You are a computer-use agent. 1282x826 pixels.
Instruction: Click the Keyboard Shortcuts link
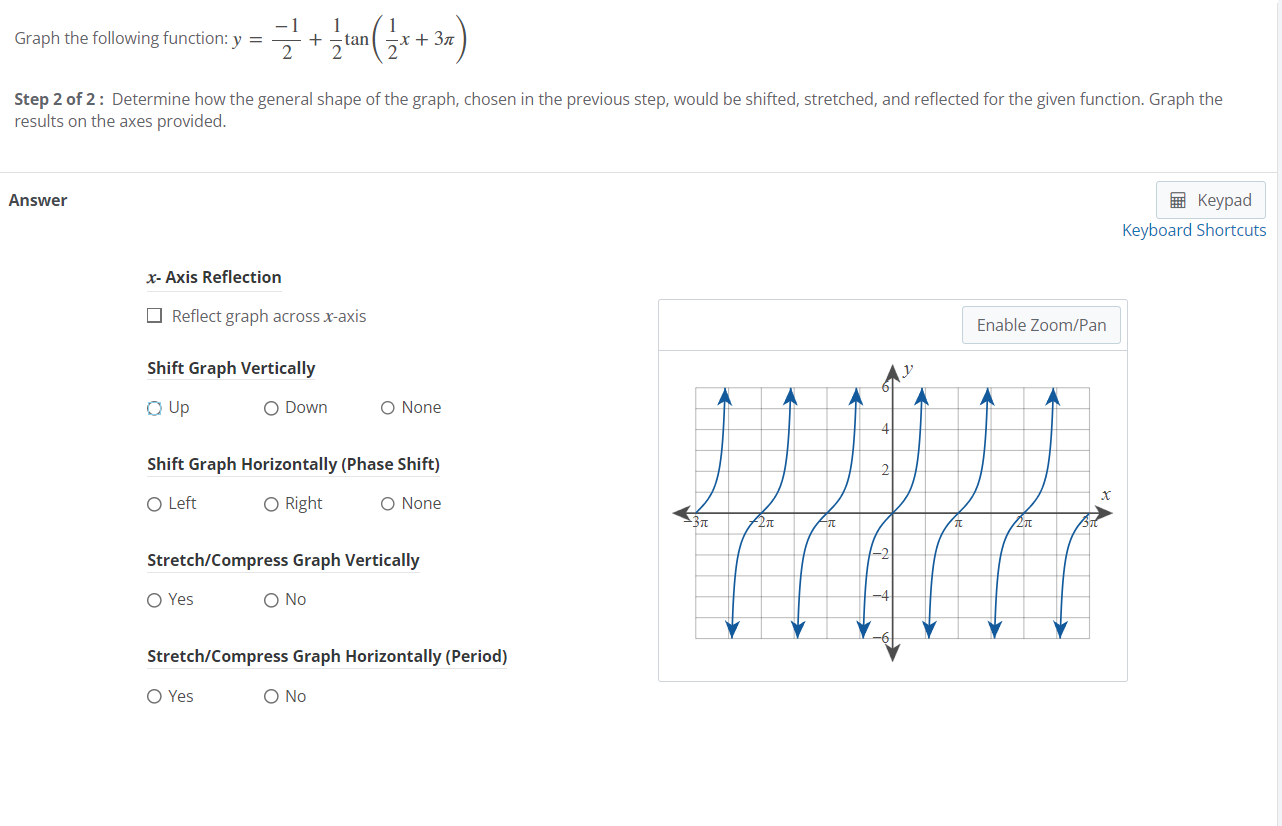click(x=1194, y=230)
